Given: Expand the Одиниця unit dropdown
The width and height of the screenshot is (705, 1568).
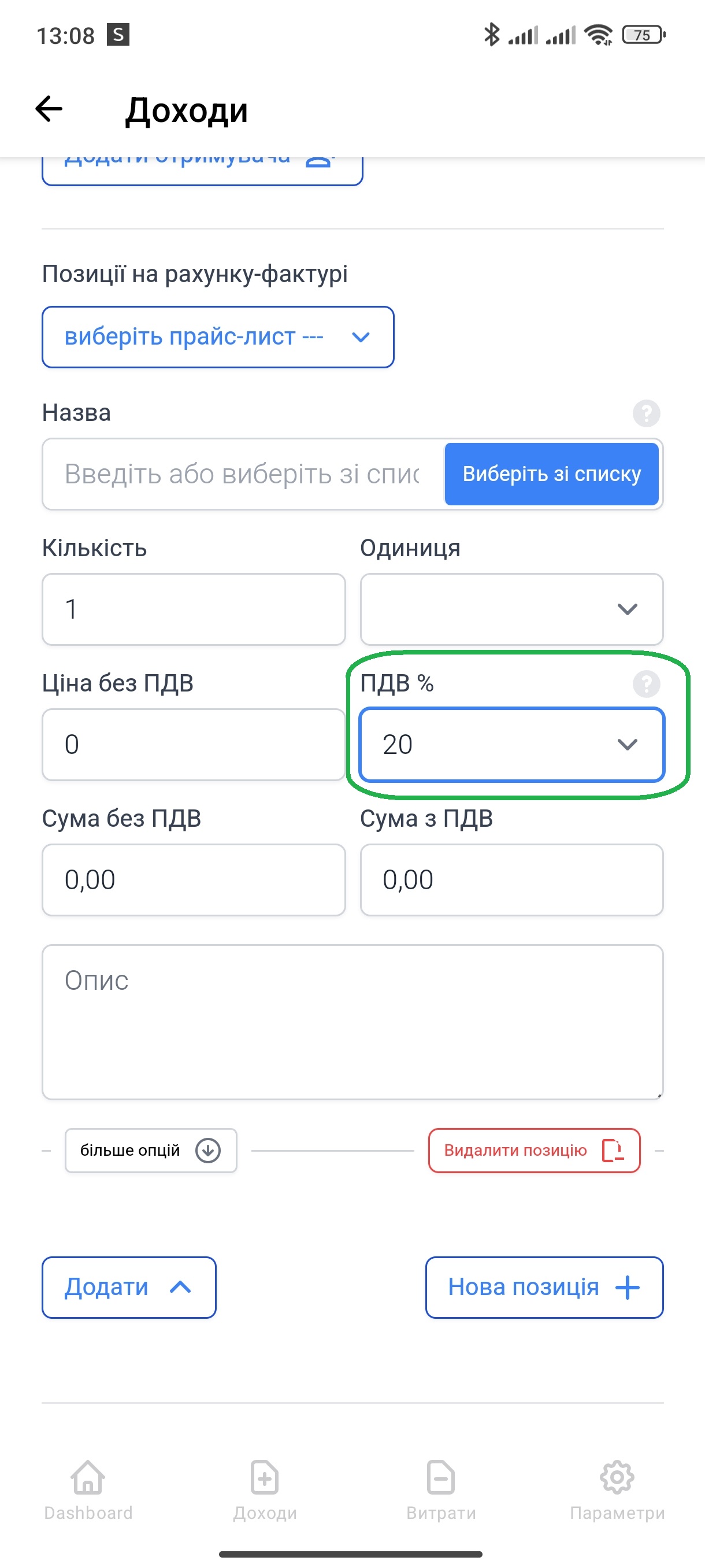Looking at the screenshot, I should (x=511, y=609).
